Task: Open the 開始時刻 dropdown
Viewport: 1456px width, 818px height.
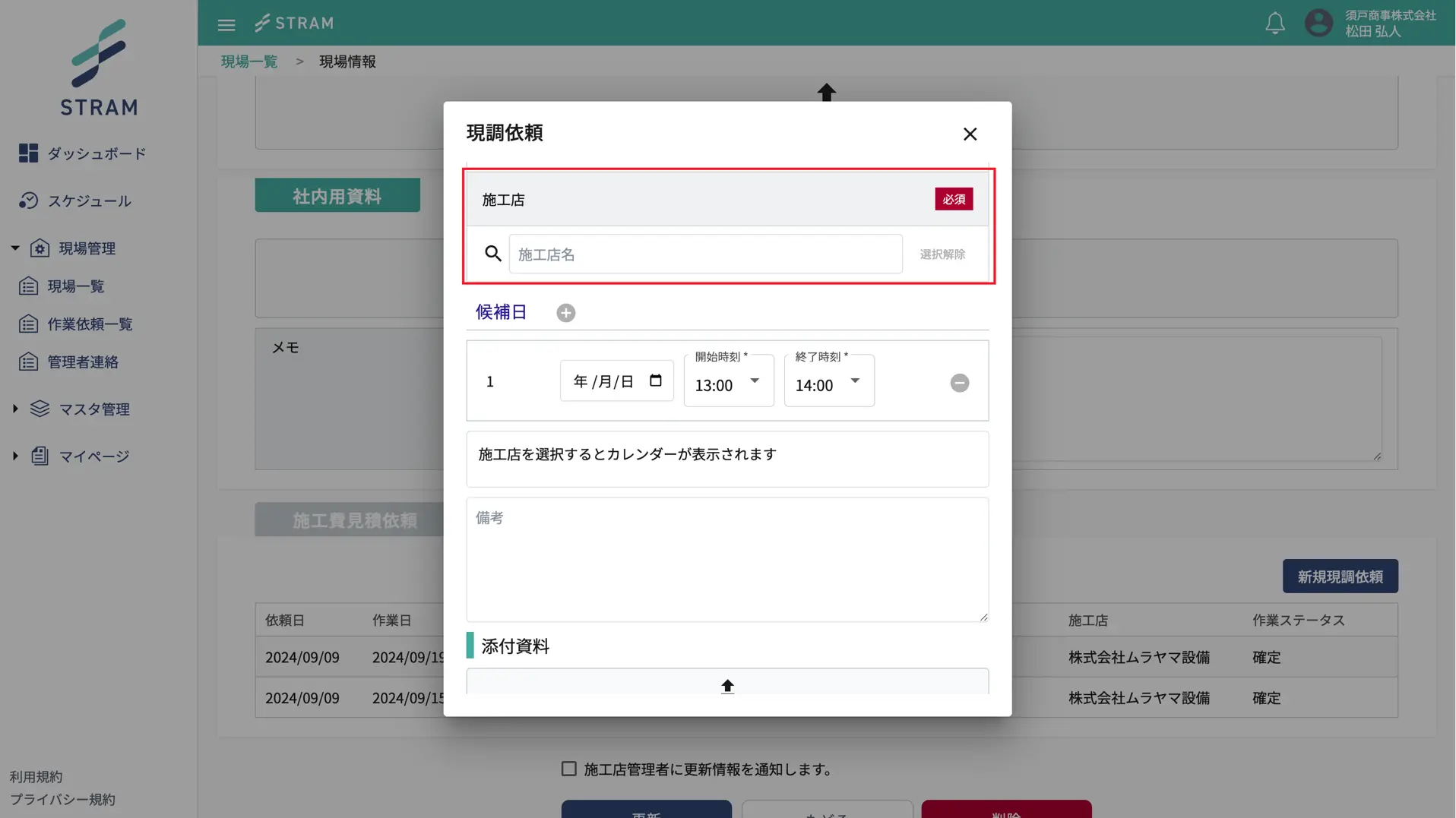Action: click(728, 381)
